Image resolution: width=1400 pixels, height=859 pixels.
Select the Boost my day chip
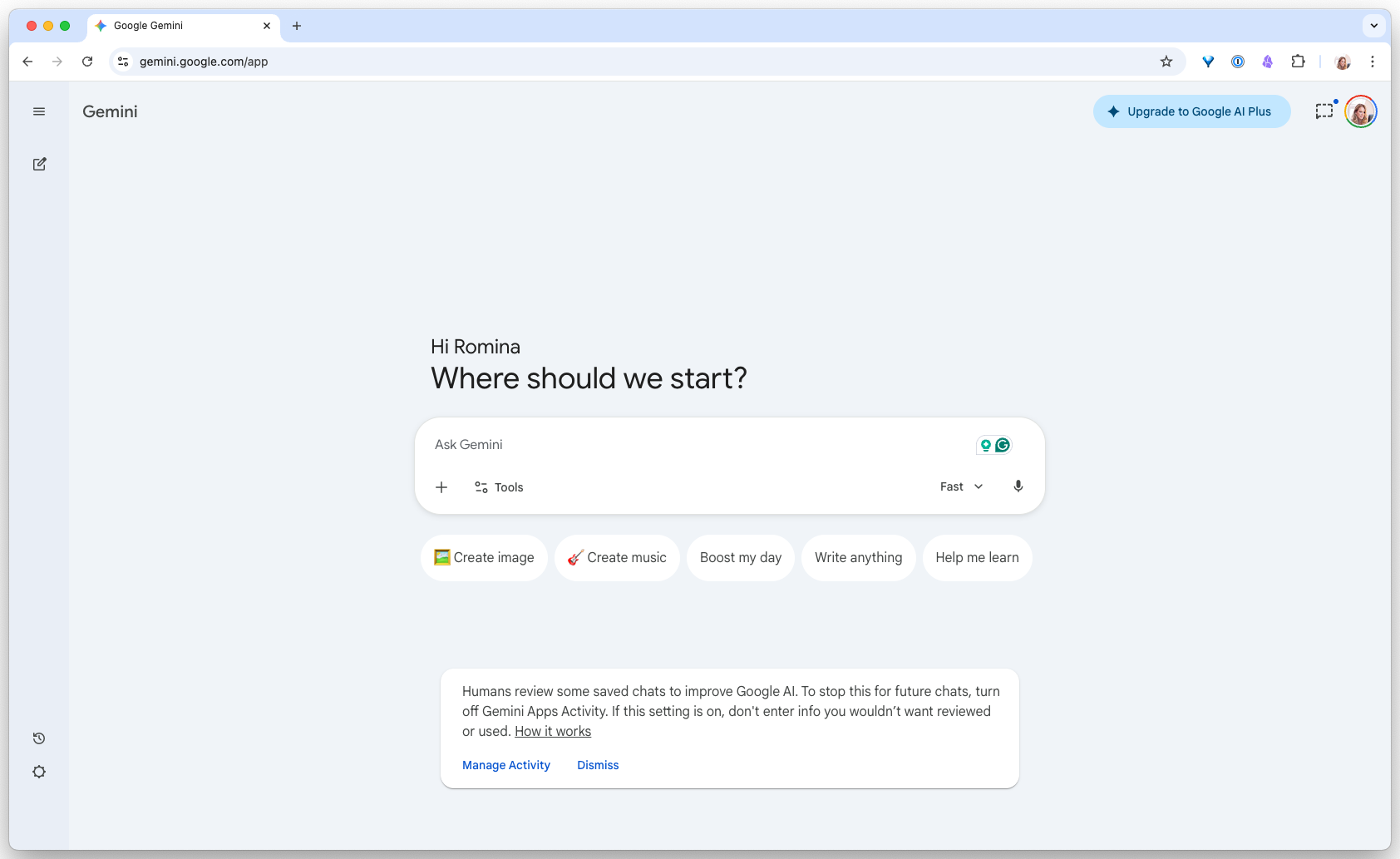[741, 558]
